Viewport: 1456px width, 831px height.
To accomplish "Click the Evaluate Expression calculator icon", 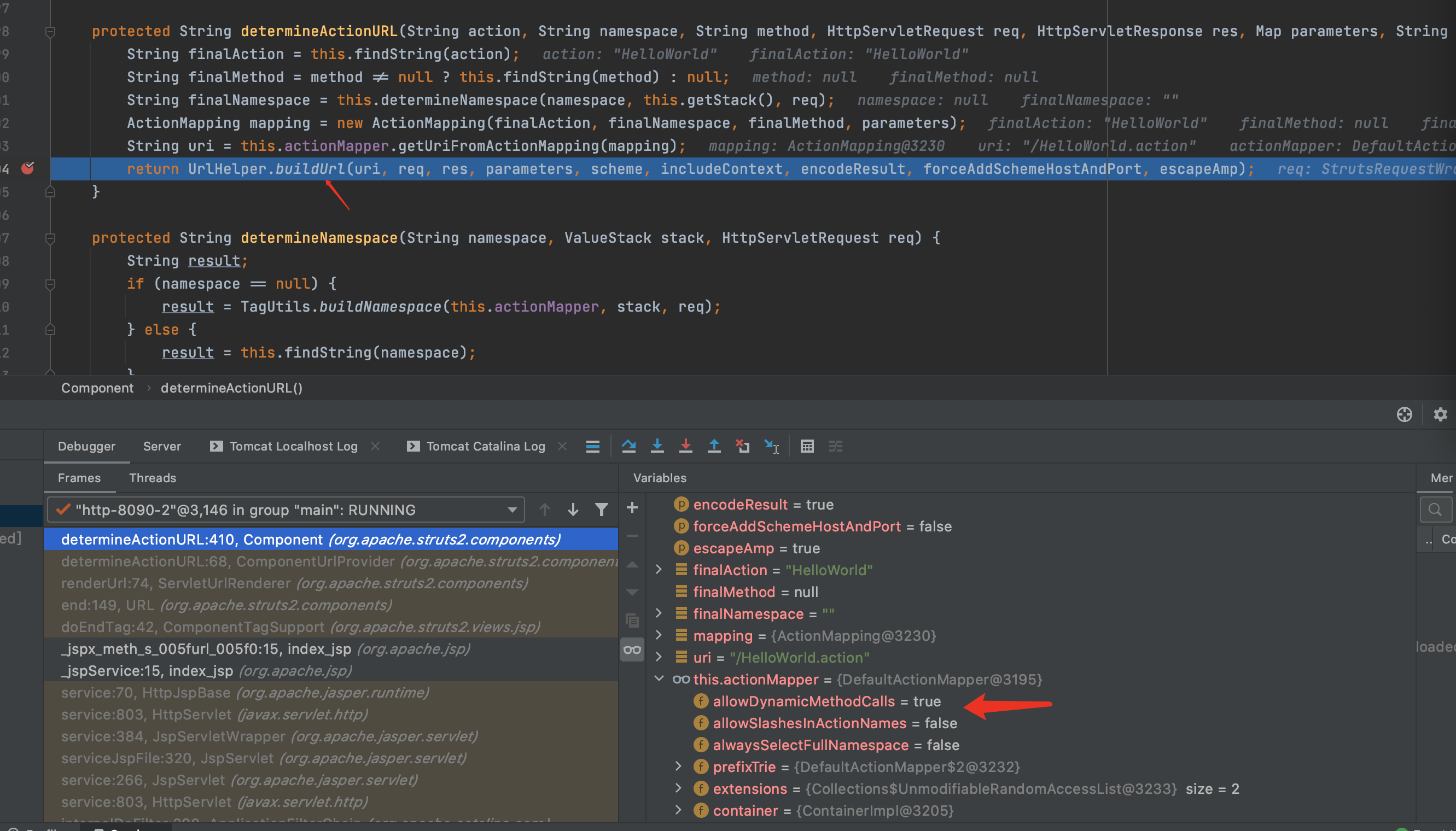I will pyautogui.click(x=807, y=446).
